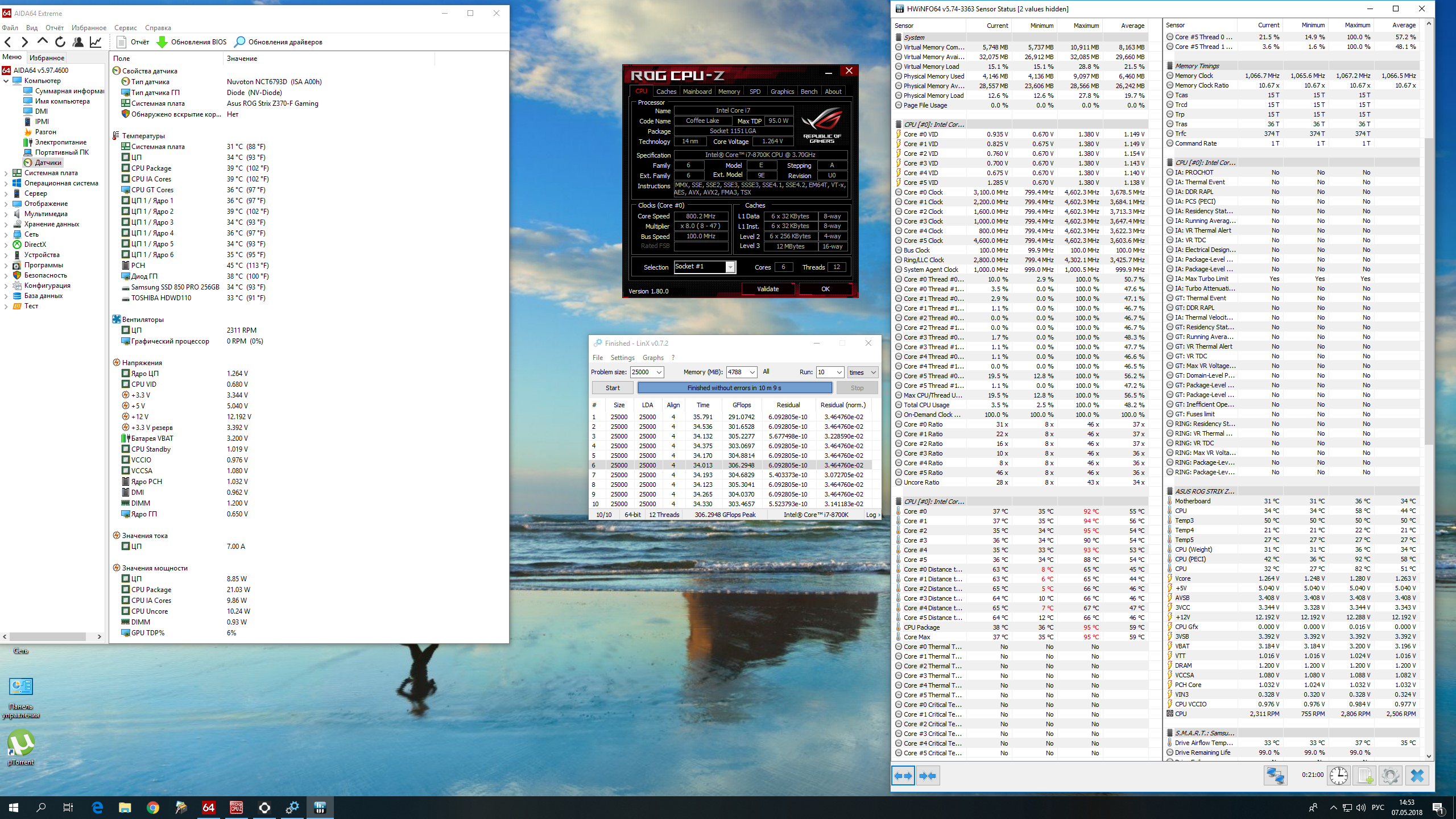This screenshot has height=819, width=1456.
Task: Click the AIDA64 refresh toolbar icon
Action: pyautogui.click(x=60, y=42)
